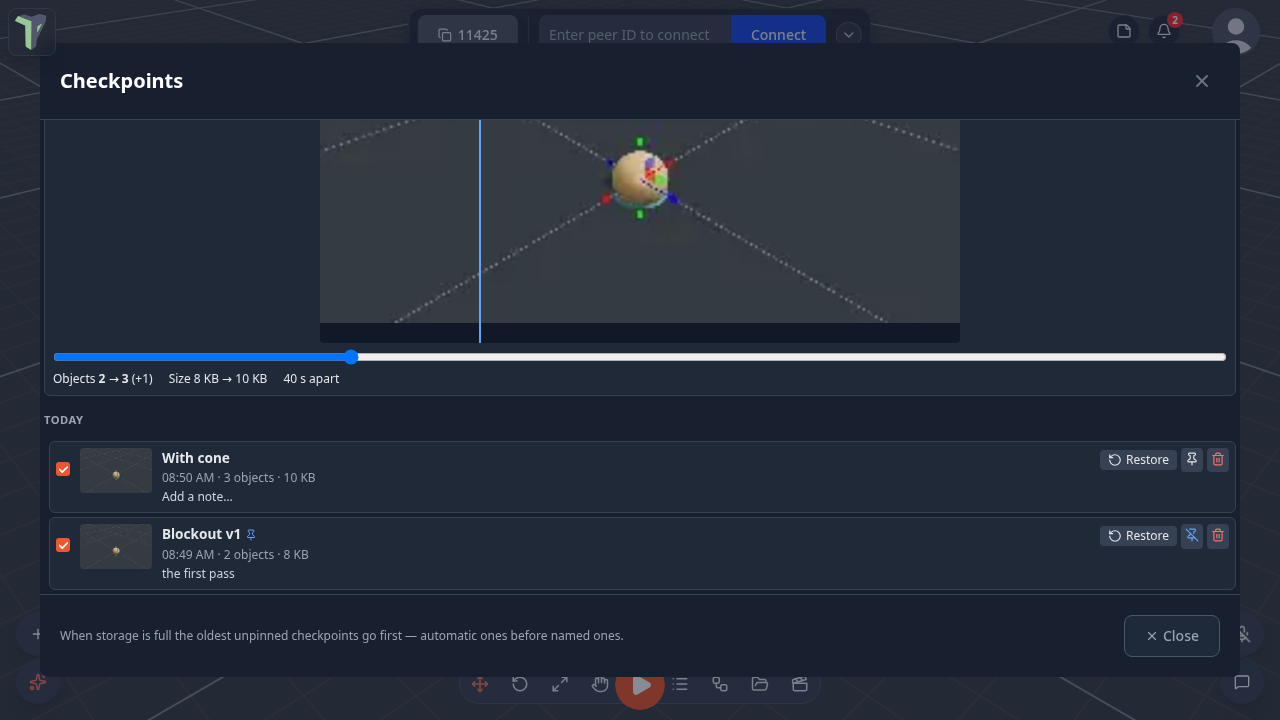
Task: Pin the With cone checkpoint
Action: [1192, 459]
